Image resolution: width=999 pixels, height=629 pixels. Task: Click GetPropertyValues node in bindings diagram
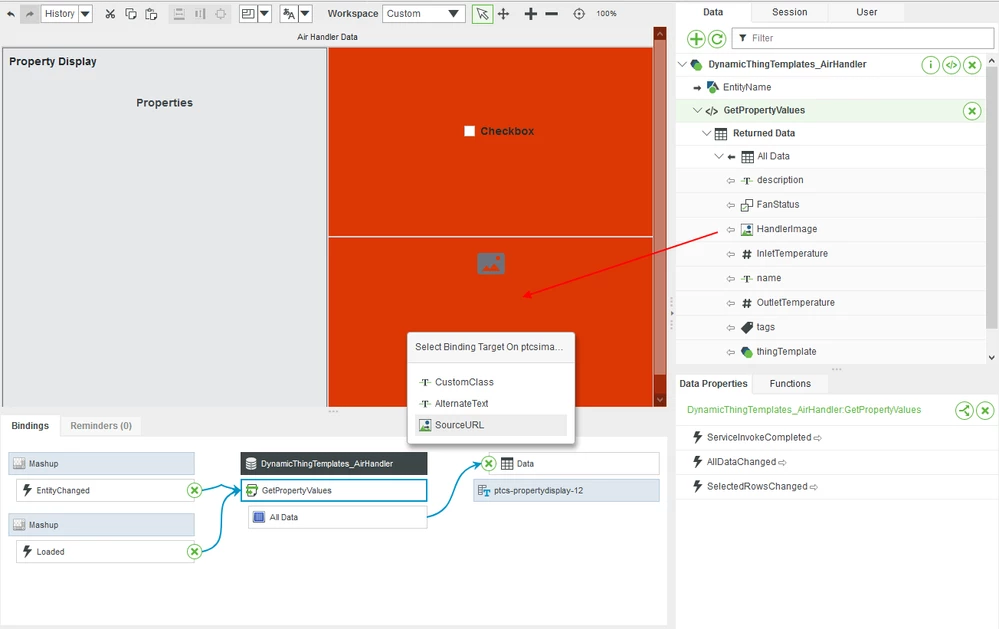334,490
